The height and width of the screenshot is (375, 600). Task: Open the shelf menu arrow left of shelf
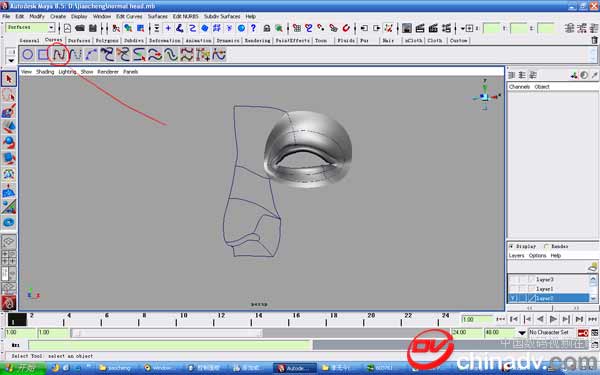(x=11, y=61)
